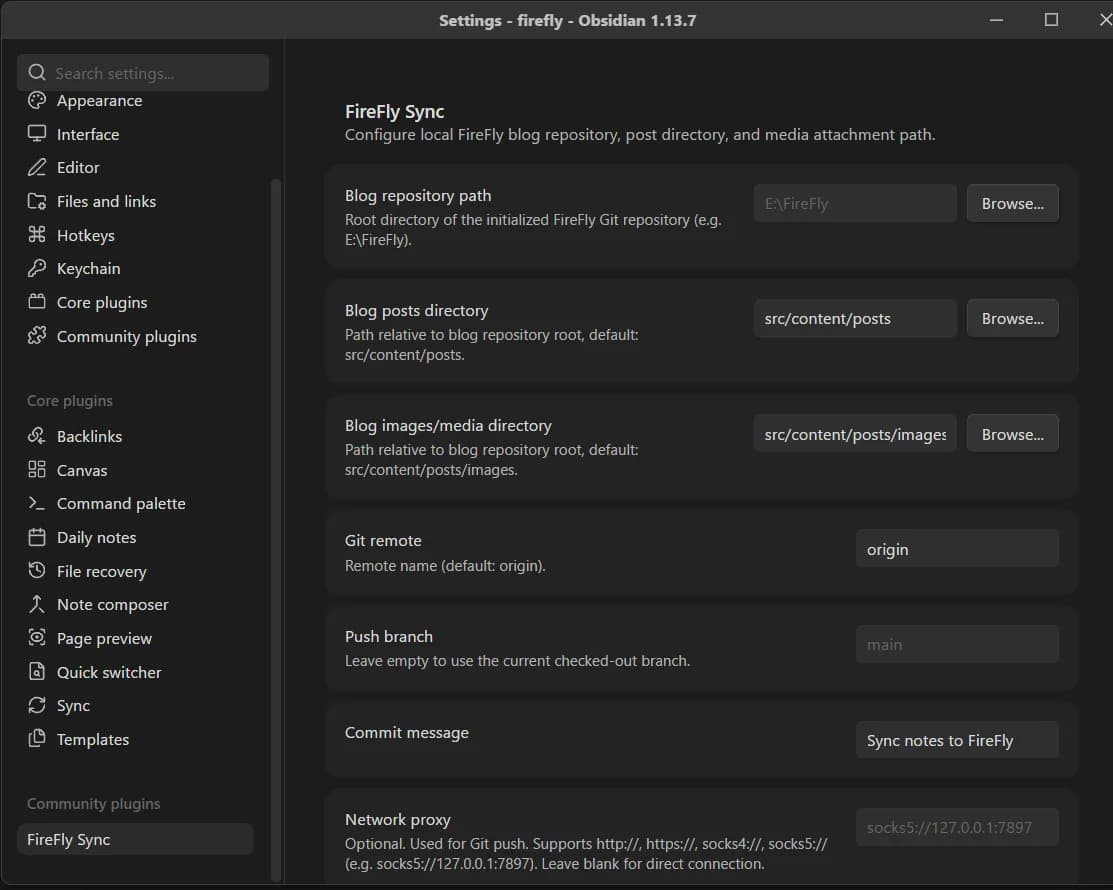Browse for blog repository path
Viewport: 1113px width, 890px height.
click(1012, 204)
